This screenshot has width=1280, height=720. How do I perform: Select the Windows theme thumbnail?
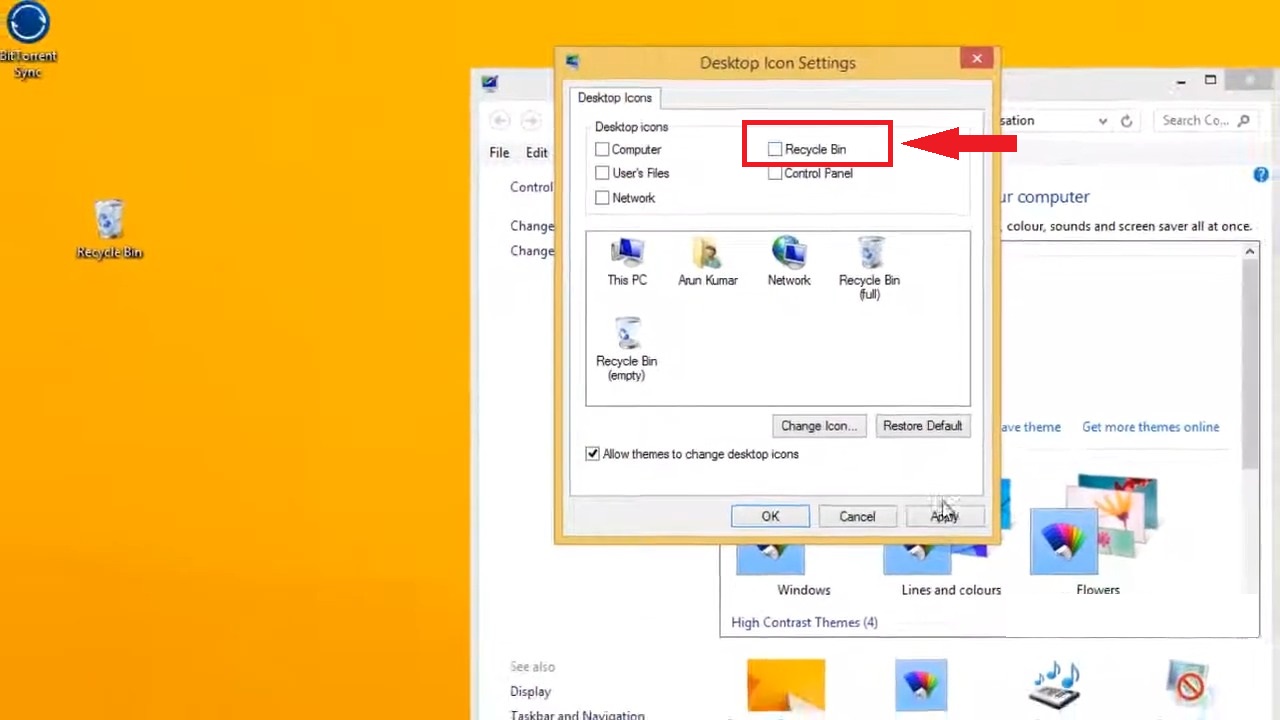[x=771, y=560]
